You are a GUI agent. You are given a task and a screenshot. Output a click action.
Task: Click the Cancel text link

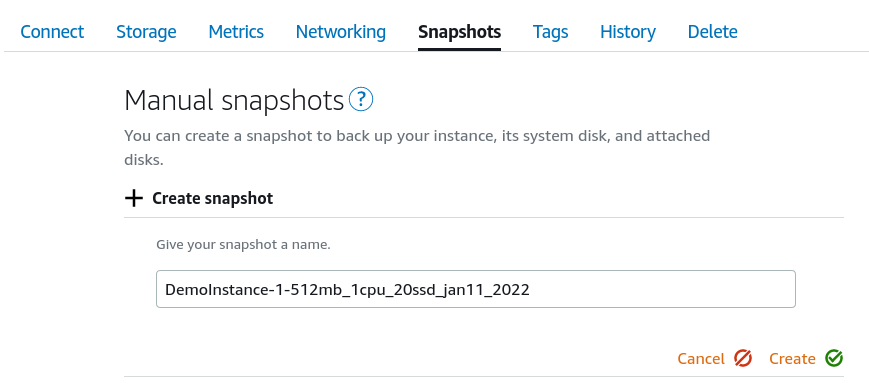pos(701,359)
